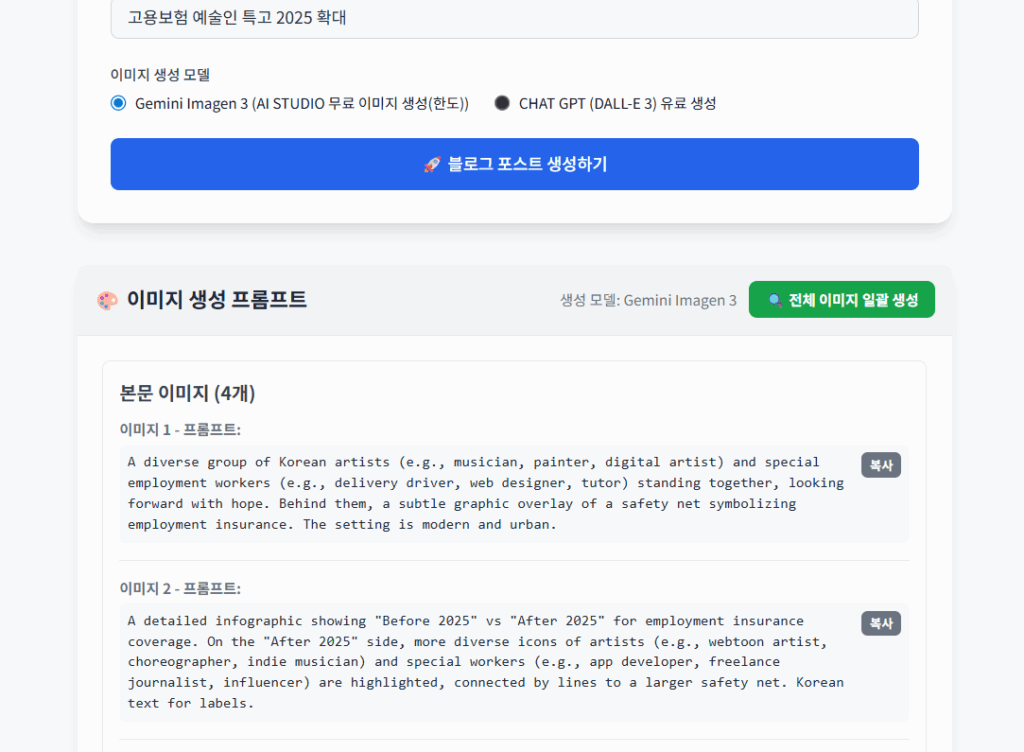The width and height of the screenshot is (1024, 752).
Task: Copy the 이미지 2 prompt with 복사
Action: pyautogui.click(x=880, y=623)
